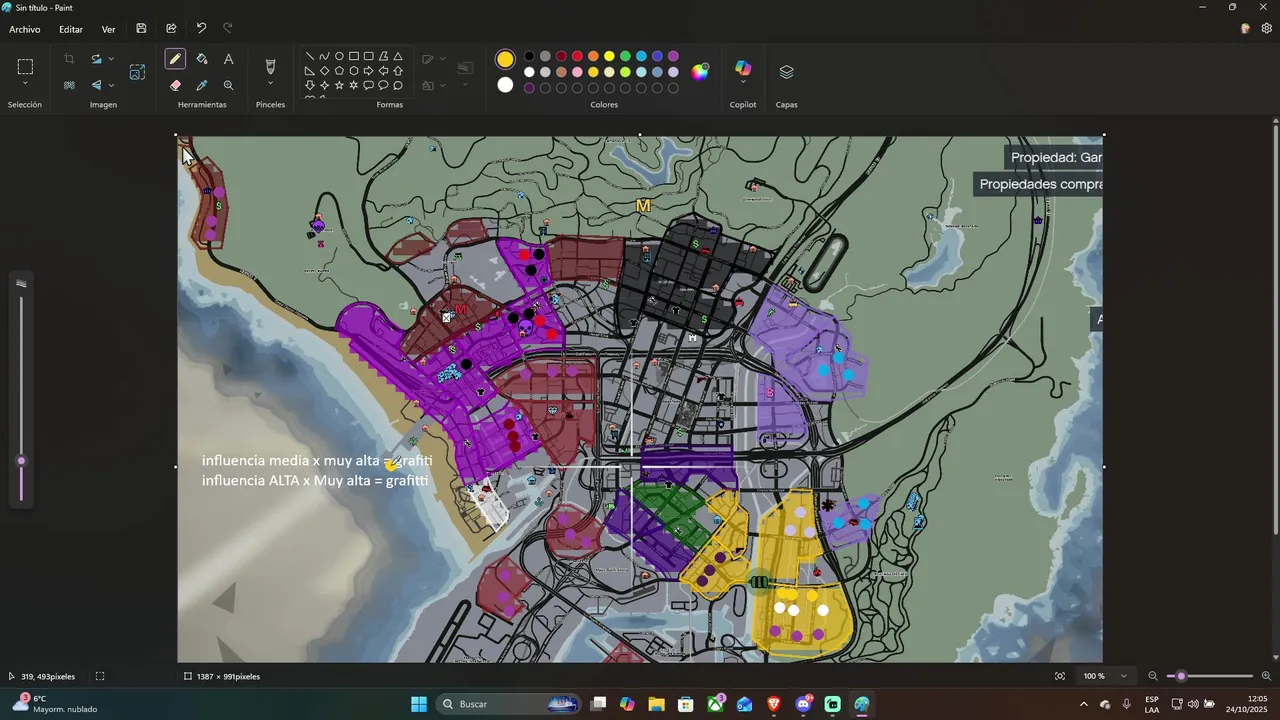1280x720 pixels.
Task: Expand the Rotate options arrow
Action: 110,60
